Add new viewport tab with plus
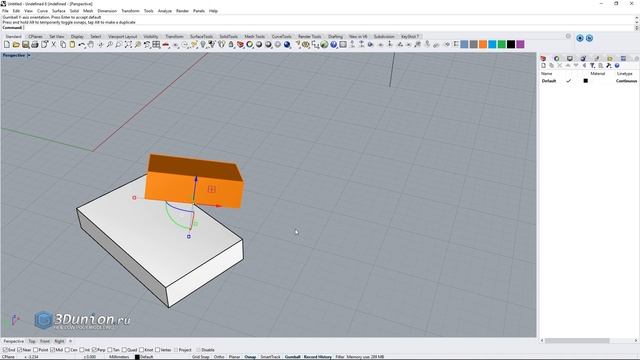The height and width of the screenshot is (360, 640). (x=70, y=341)
